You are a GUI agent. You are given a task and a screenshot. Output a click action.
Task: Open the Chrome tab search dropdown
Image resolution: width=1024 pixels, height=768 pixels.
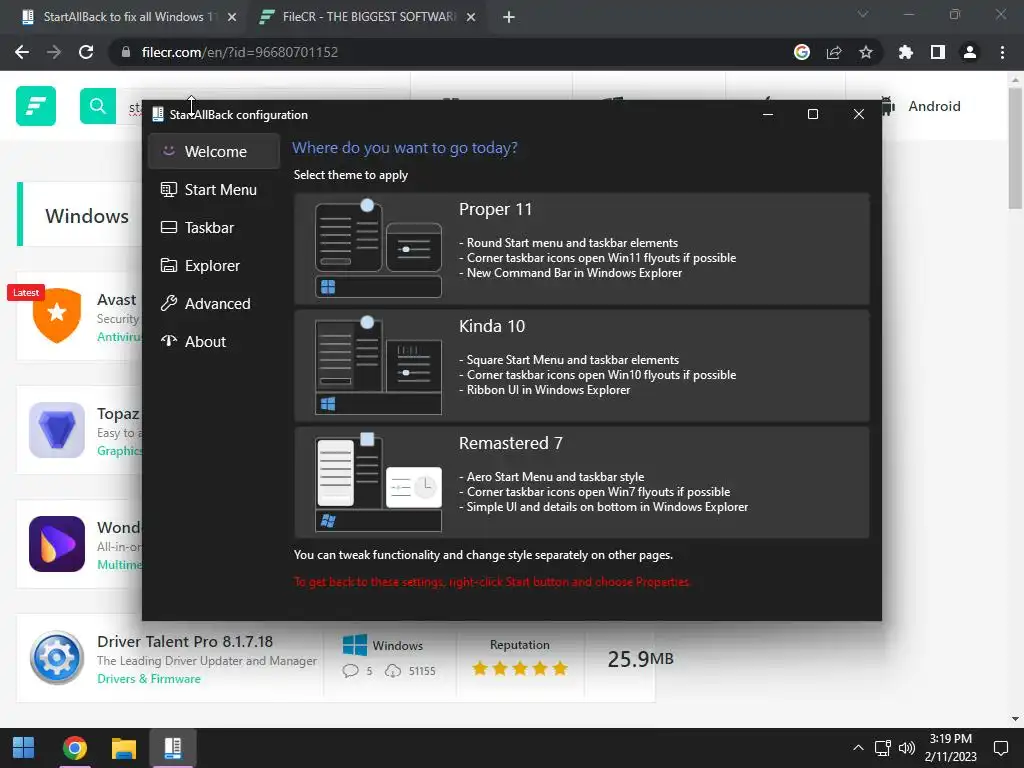[x=863, y=14]
